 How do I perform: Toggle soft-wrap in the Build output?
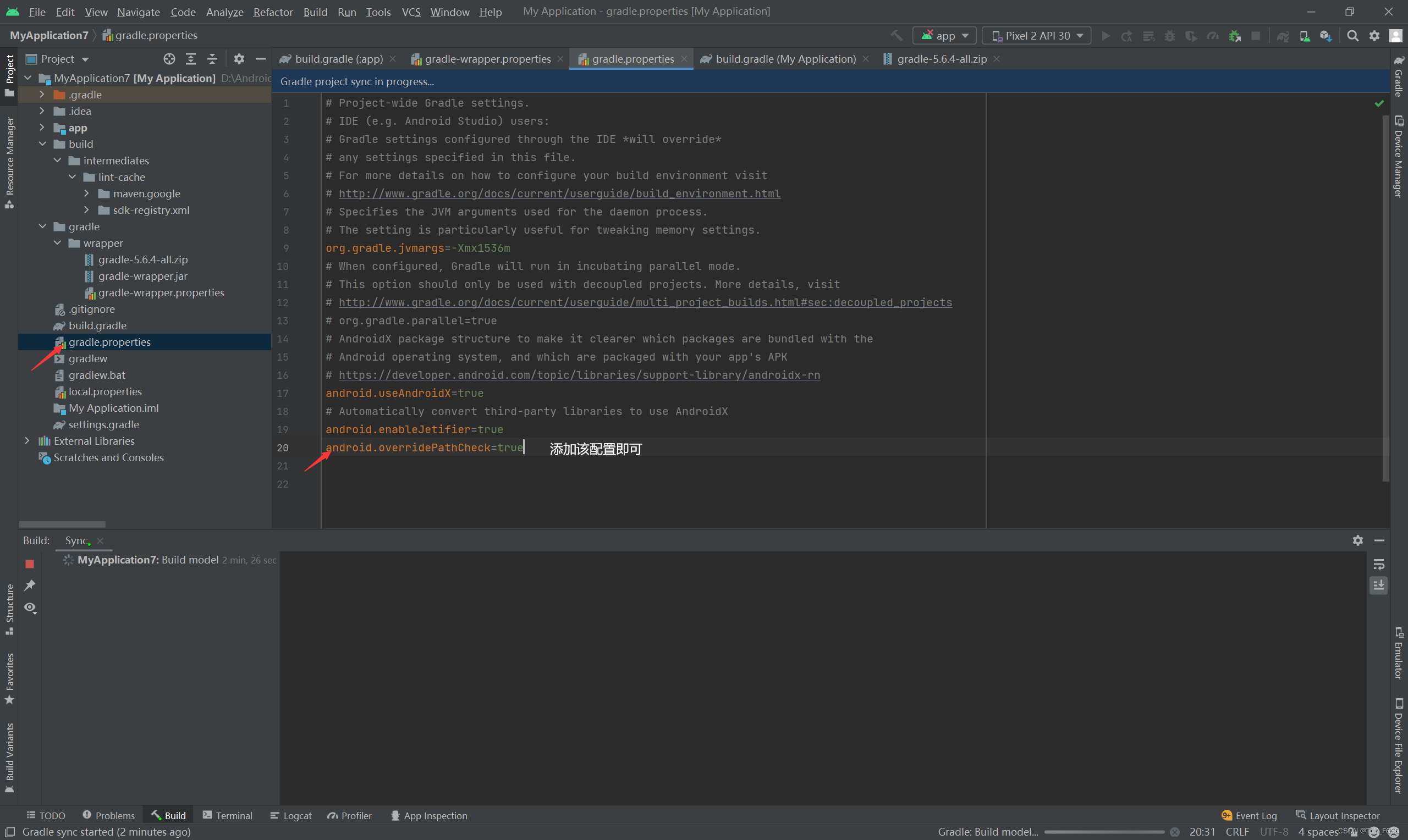[1378, 564]
